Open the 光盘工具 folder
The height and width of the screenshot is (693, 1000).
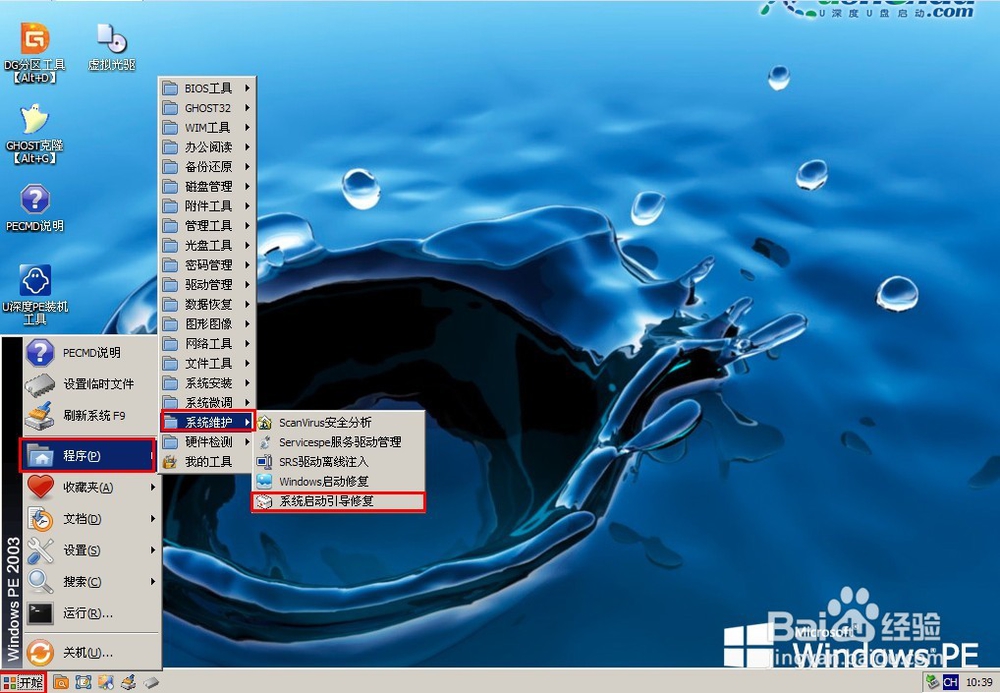pyautogui.click(x=207, y=245)
